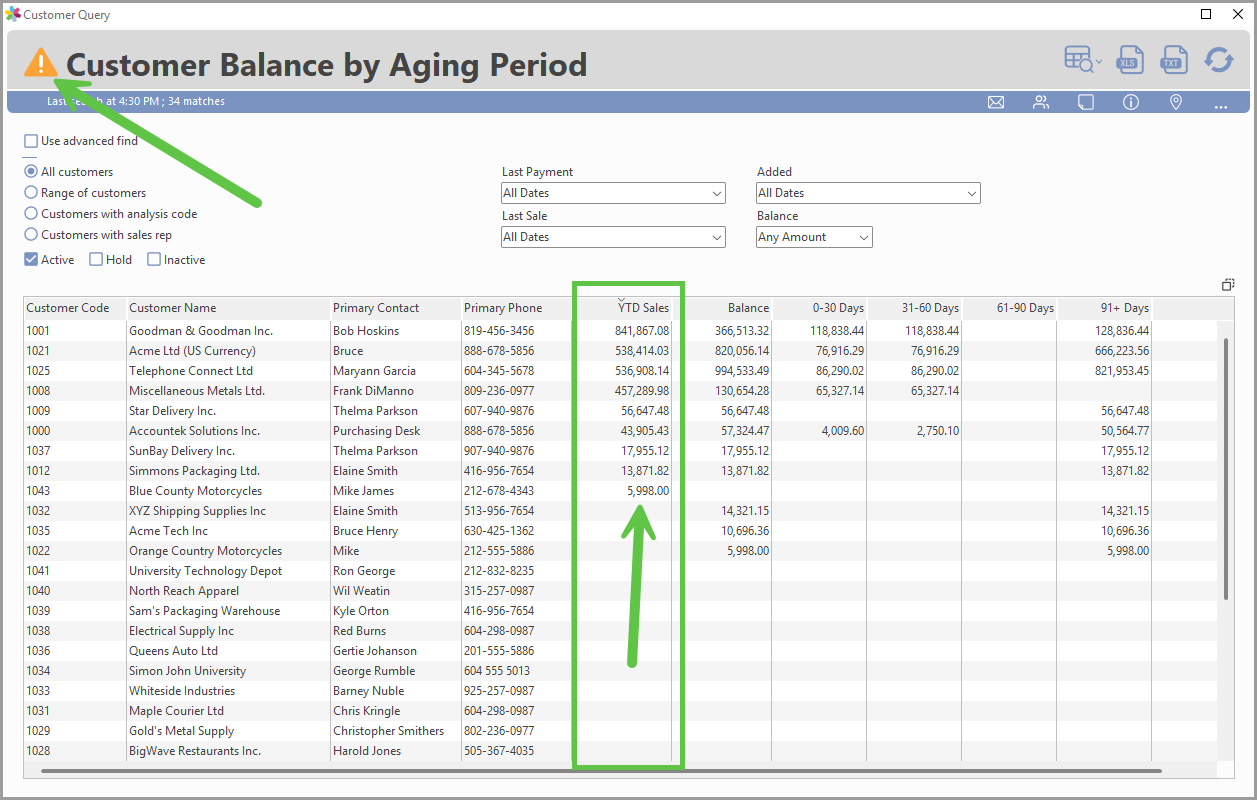Sort by Primary Phone column header
This screenshot has width=1257, height=800.
coord(516,308)
